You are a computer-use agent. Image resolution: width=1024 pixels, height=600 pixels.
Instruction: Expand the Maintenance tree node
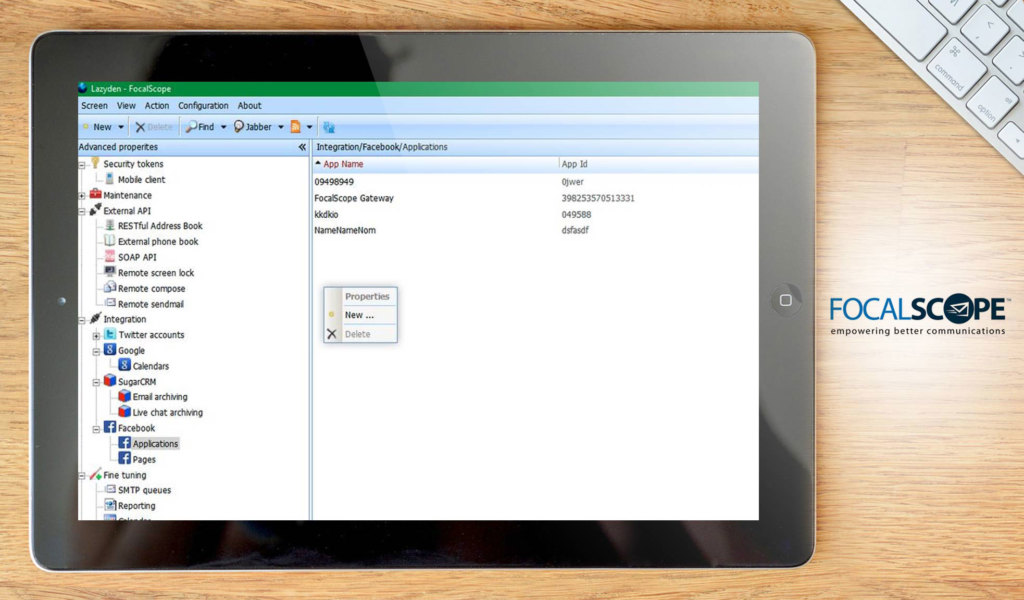pyautogui.click(x=82, y=196)
